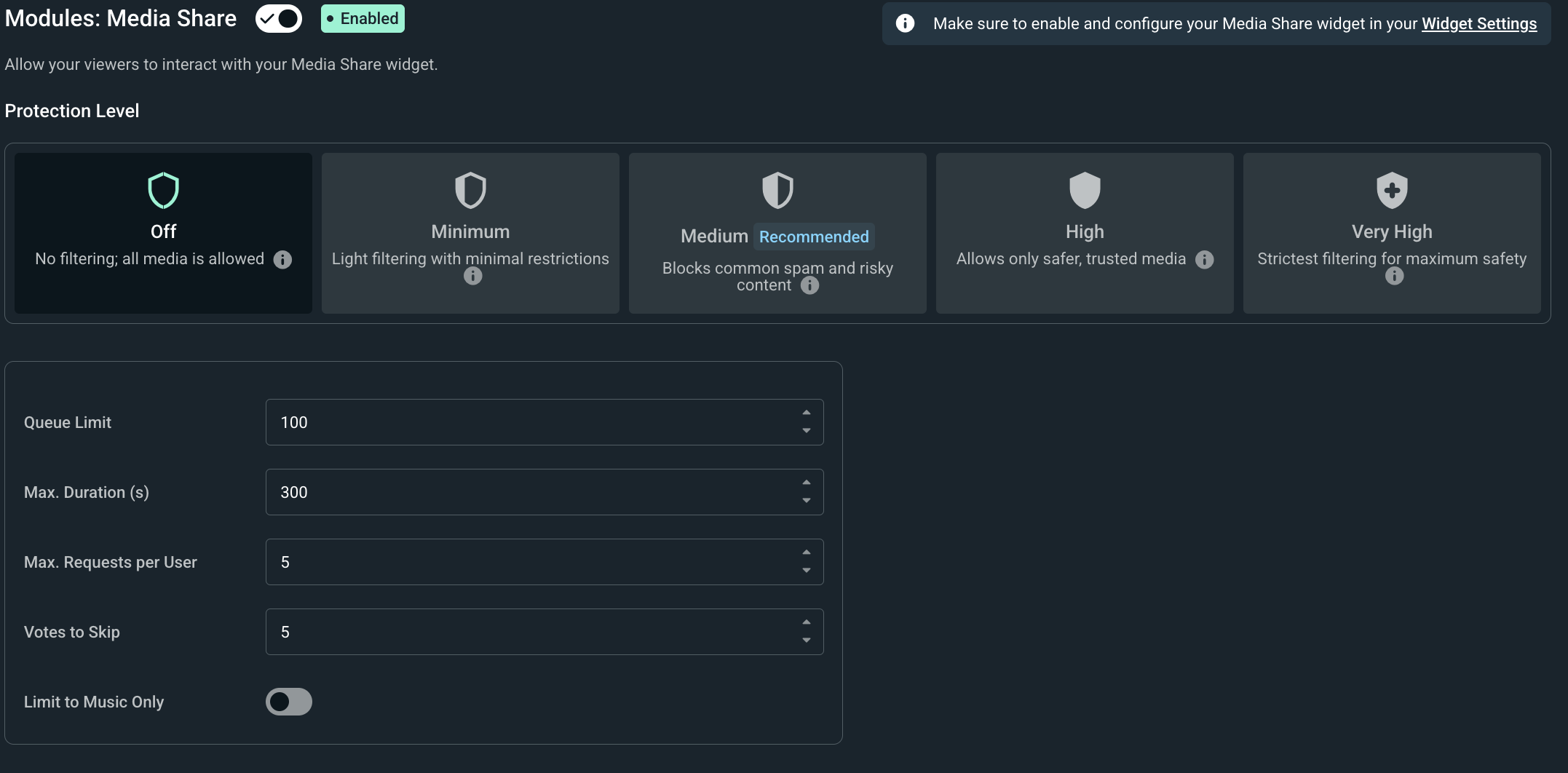This screenshot has height=773, width=1568.
Task: Toggle the Media Share module switch
Action: [279, 18]
